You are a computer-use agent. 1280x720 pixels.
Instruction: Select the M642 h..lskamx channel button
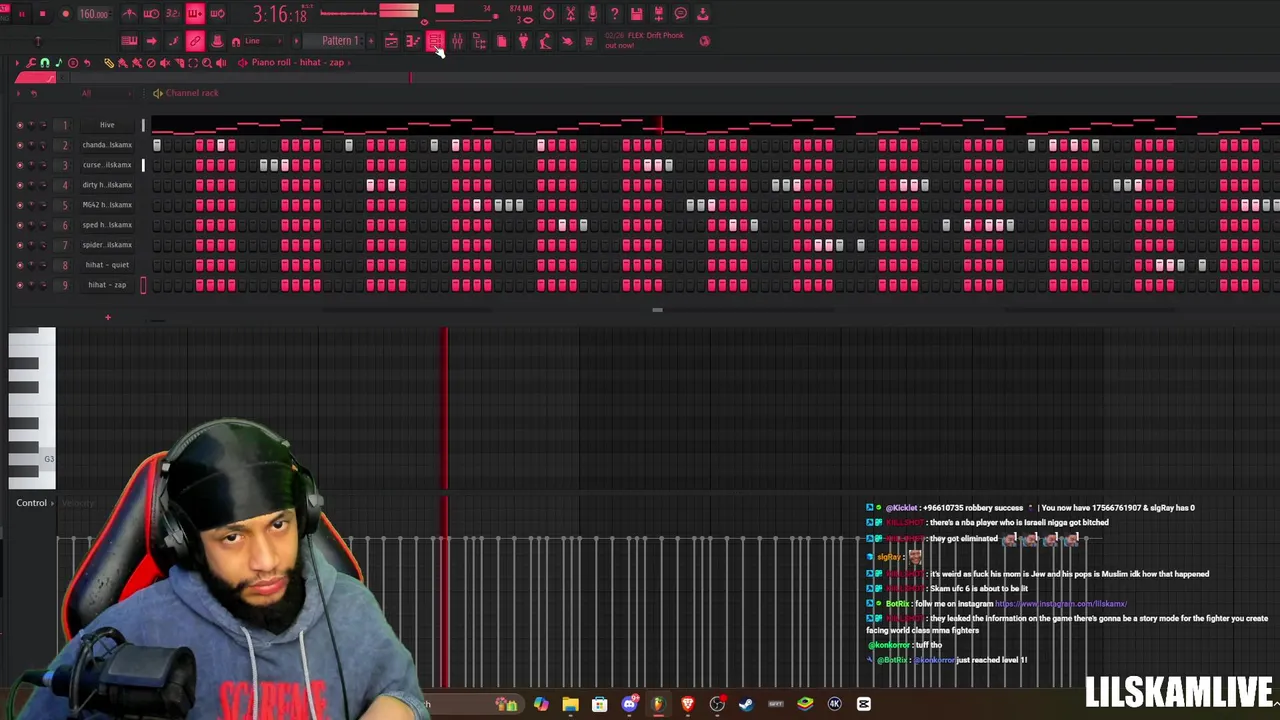point(107,205)
